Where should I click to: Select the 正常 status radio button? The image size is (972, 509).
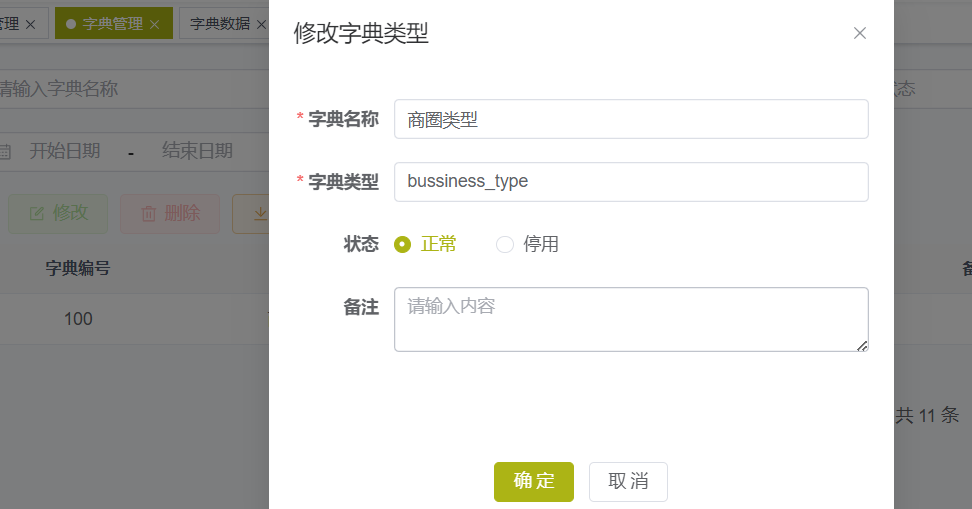pos(402,244)
